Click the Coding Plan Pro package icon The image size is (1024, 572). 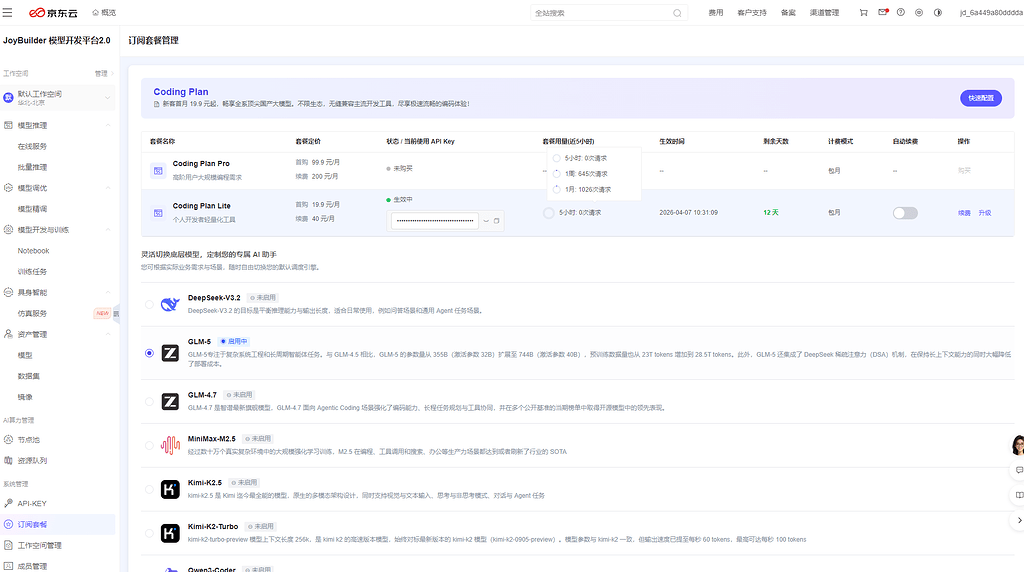(x=158, y=170)
